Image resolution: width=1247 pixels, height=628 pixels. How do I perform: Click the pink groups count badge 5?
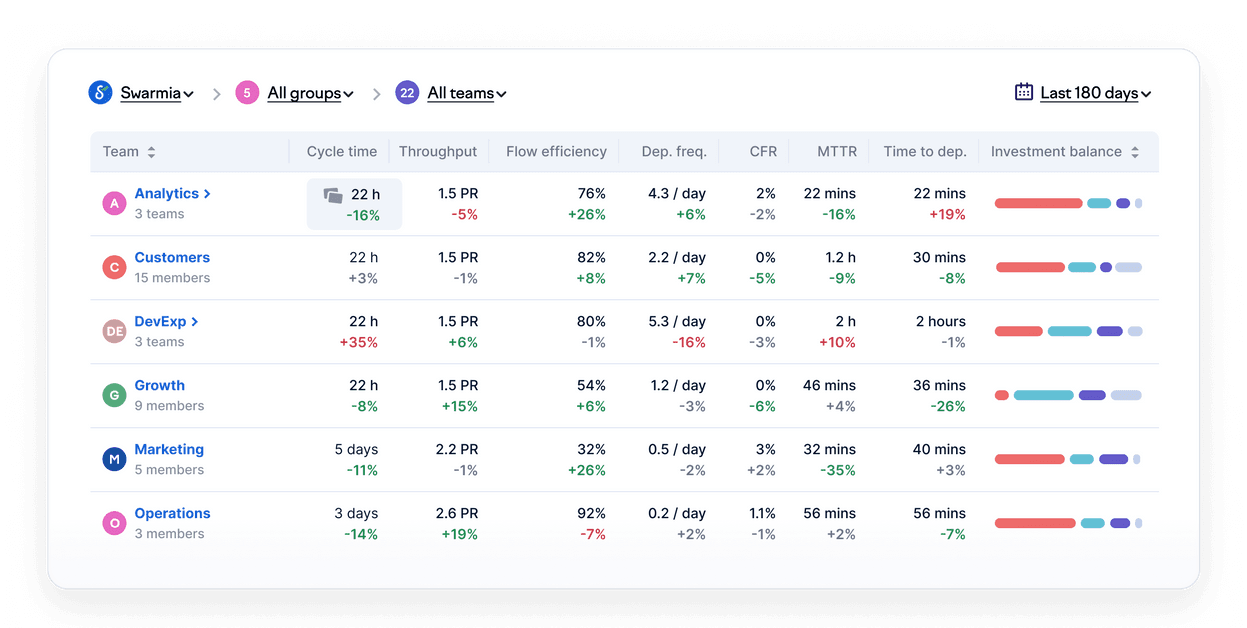click(247, 93)
